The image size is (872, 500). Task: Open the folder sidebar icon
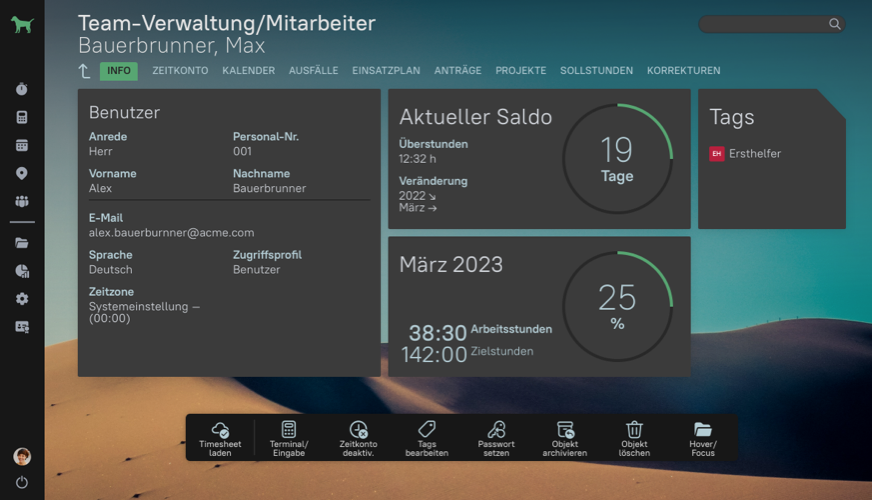coord(22,243)
